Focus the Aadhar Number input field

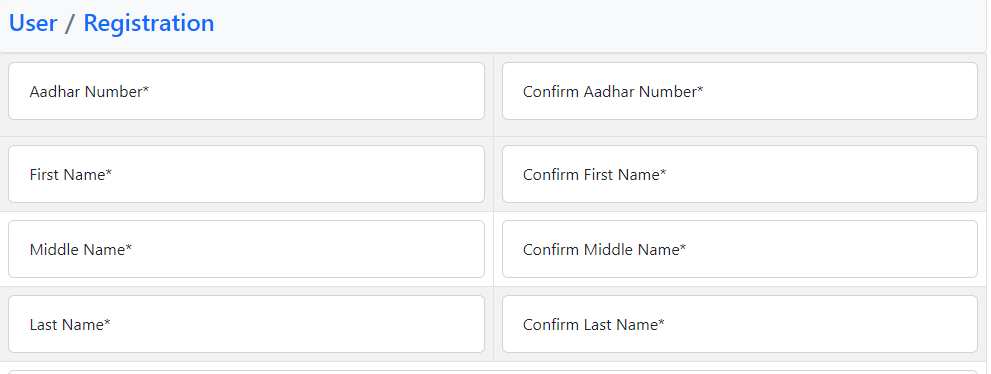[246, 91]
